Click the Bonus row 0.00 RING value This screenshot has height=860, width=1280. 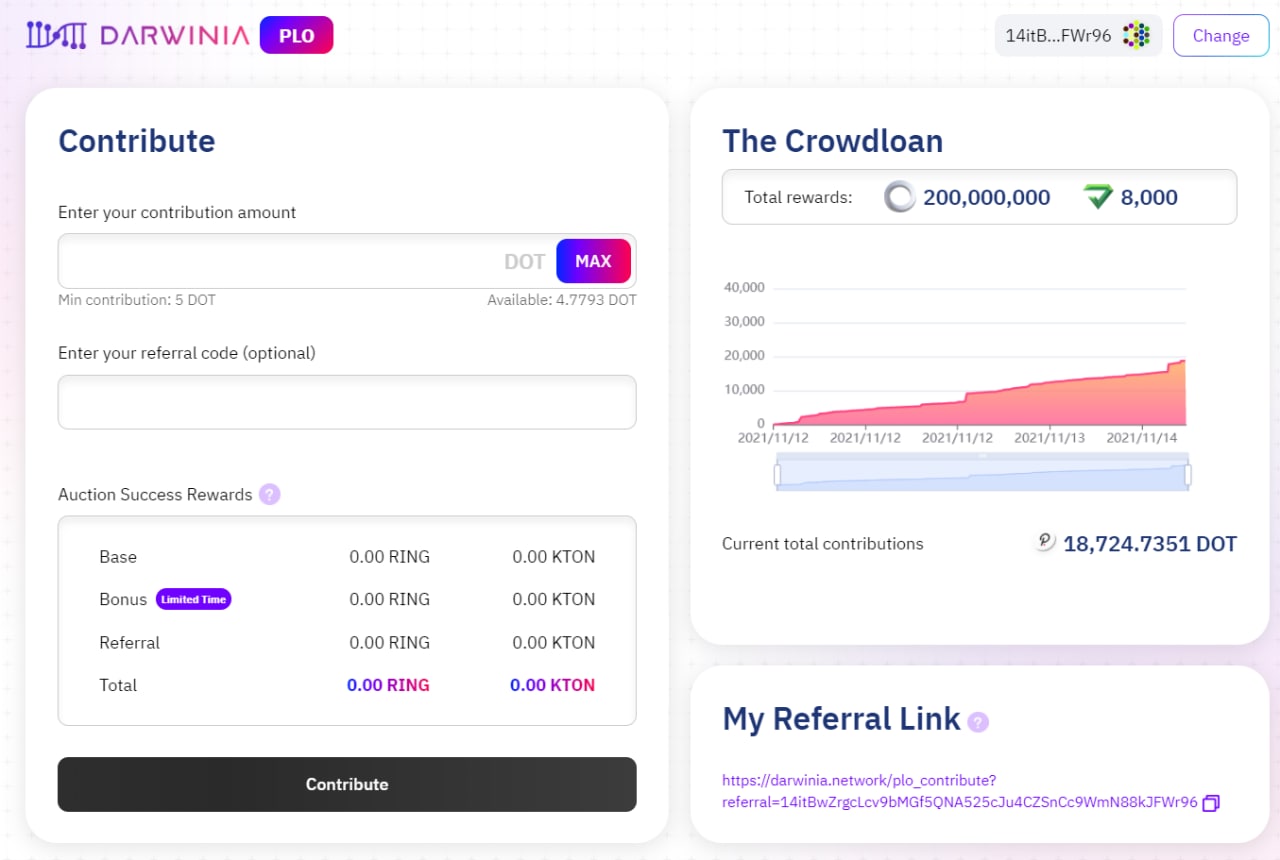390,599
